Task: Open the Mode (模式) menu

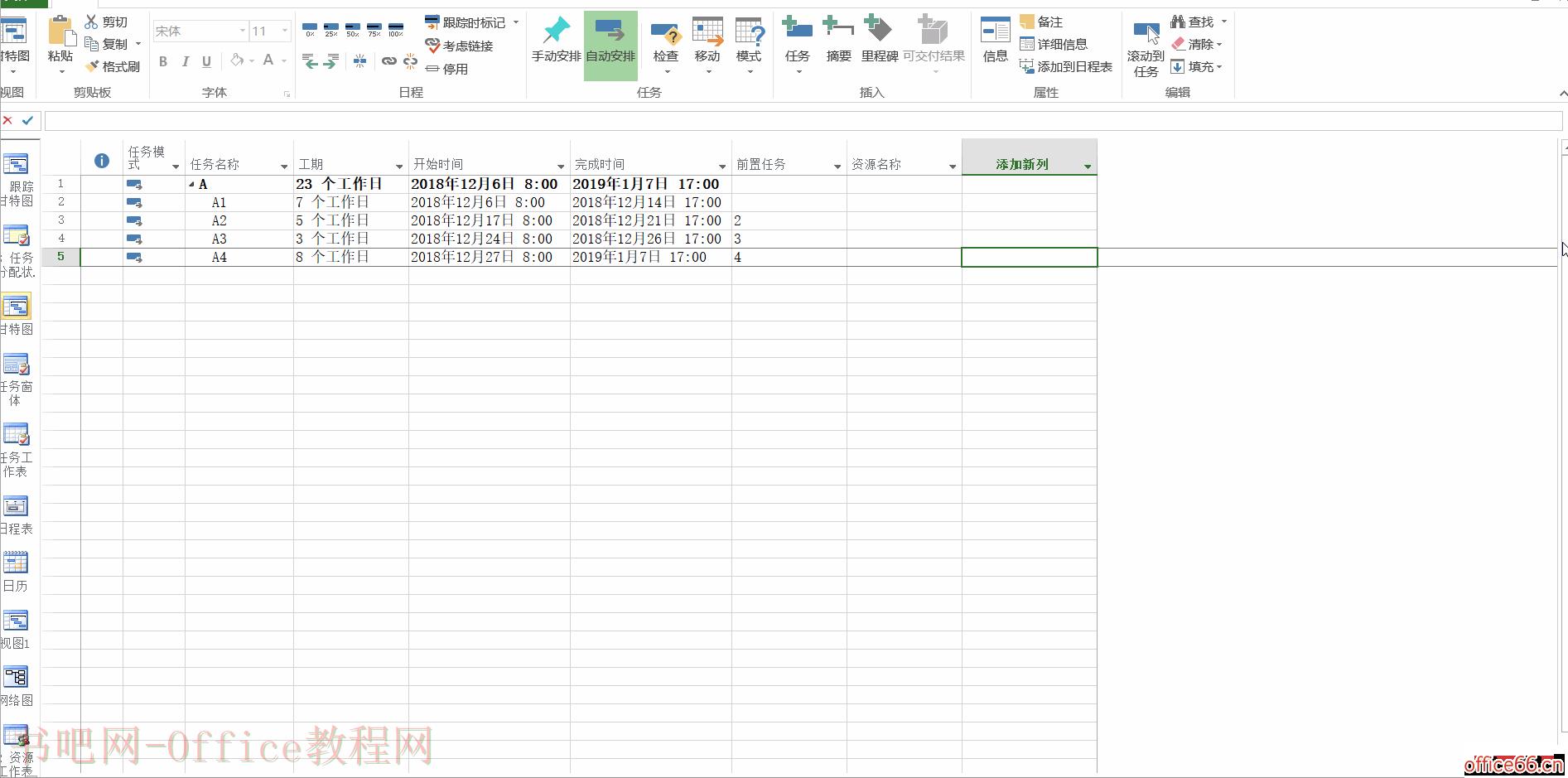Action: (x=749, y=46)
